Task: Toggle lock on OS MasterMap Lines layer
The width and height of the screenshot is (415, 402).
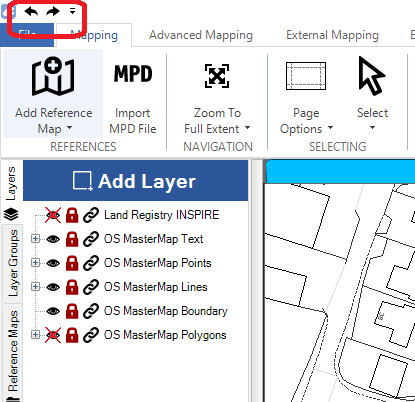Action: click(72, 287)
